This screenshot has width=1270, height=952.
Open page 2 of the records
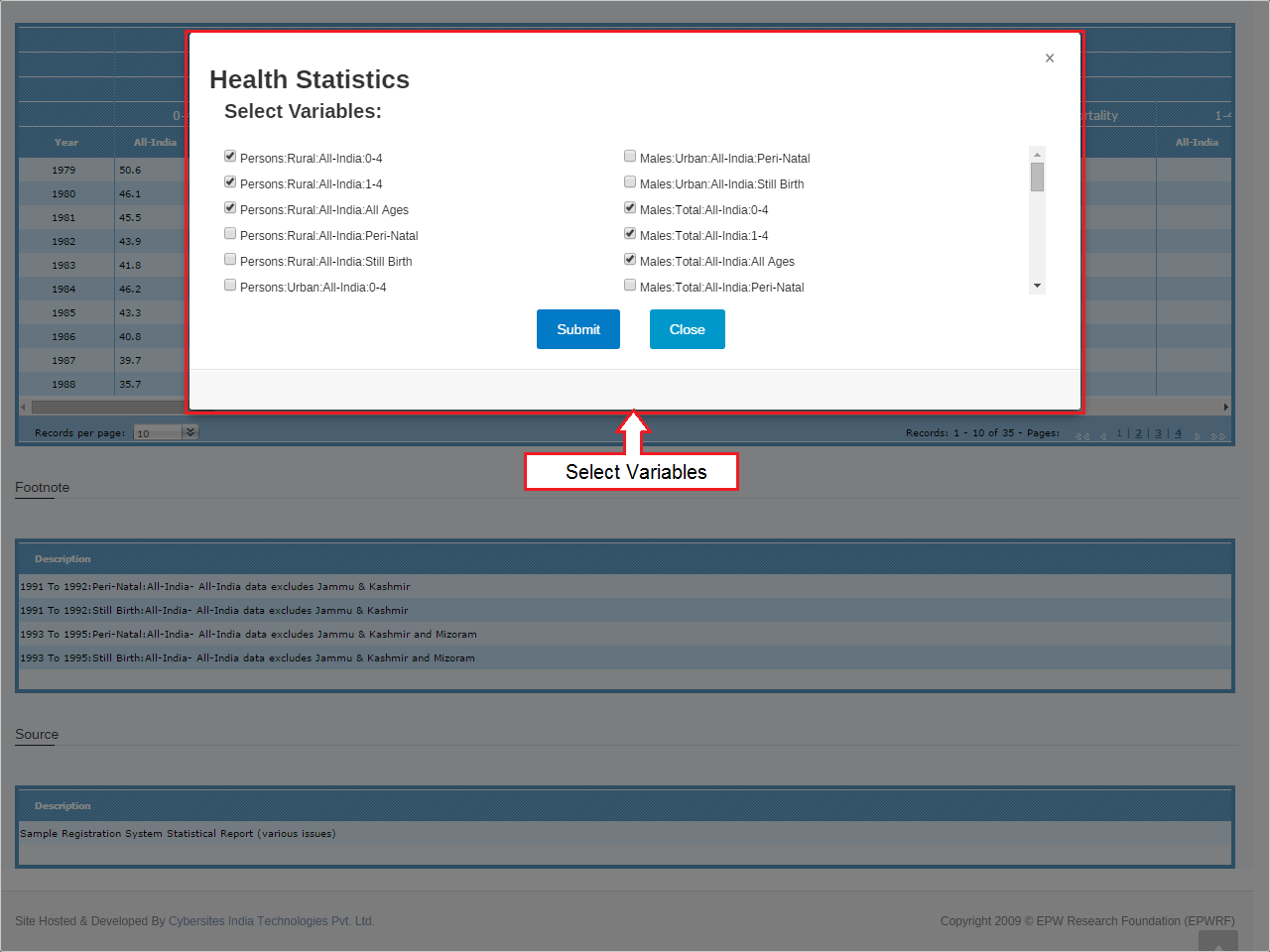(1138, 433)
